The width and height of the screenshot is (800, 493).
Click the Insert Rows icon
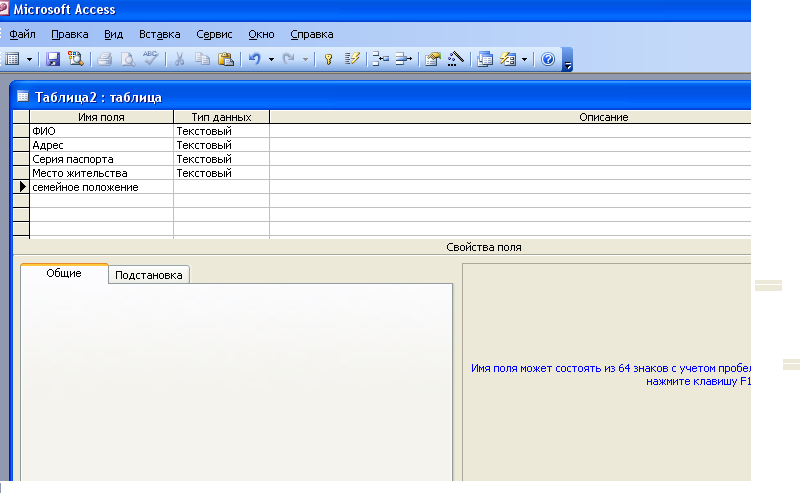click(x=380, y=59)
